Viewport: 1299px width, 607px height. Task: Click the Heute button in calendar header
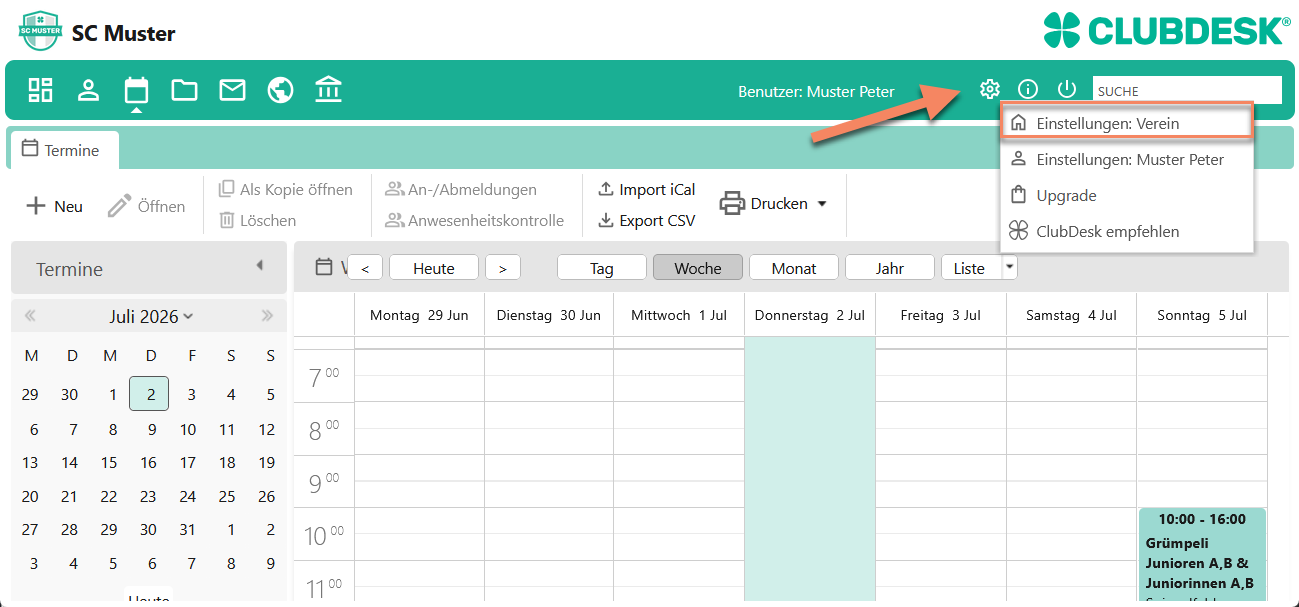[434, 268]
